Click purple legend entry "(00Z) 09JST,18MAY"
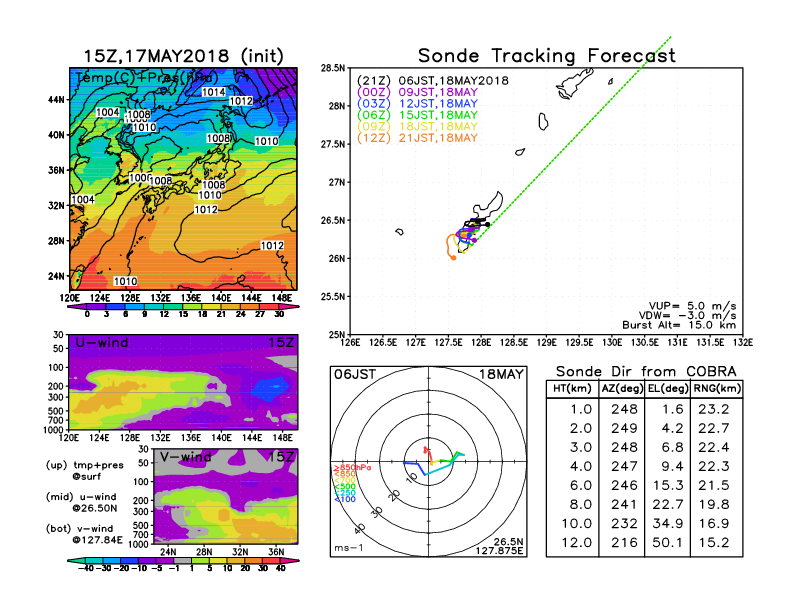This screenshot has height=612, width=792. [x=417, y=92]
